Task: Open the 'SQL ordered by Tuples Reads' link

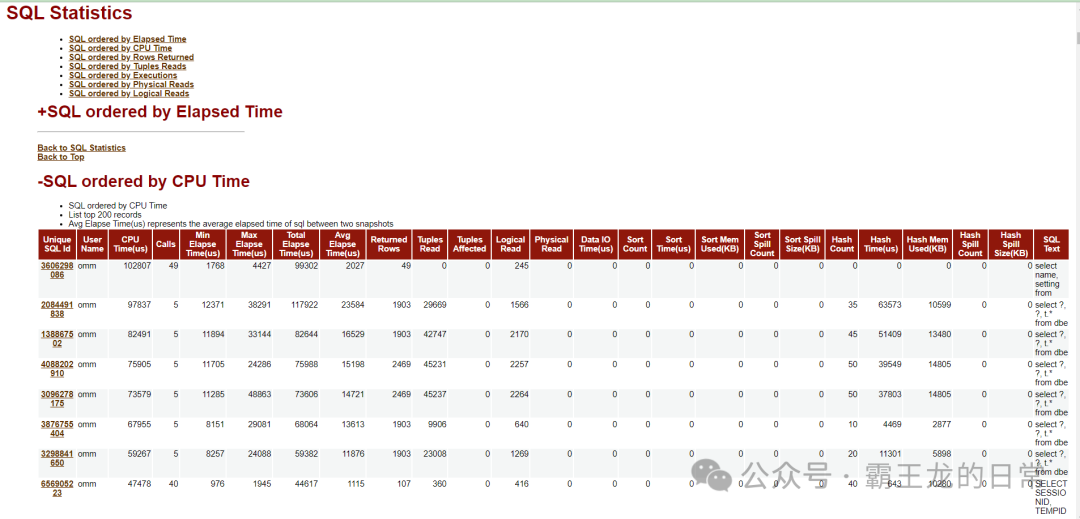Action: click(x=127, y=66)
